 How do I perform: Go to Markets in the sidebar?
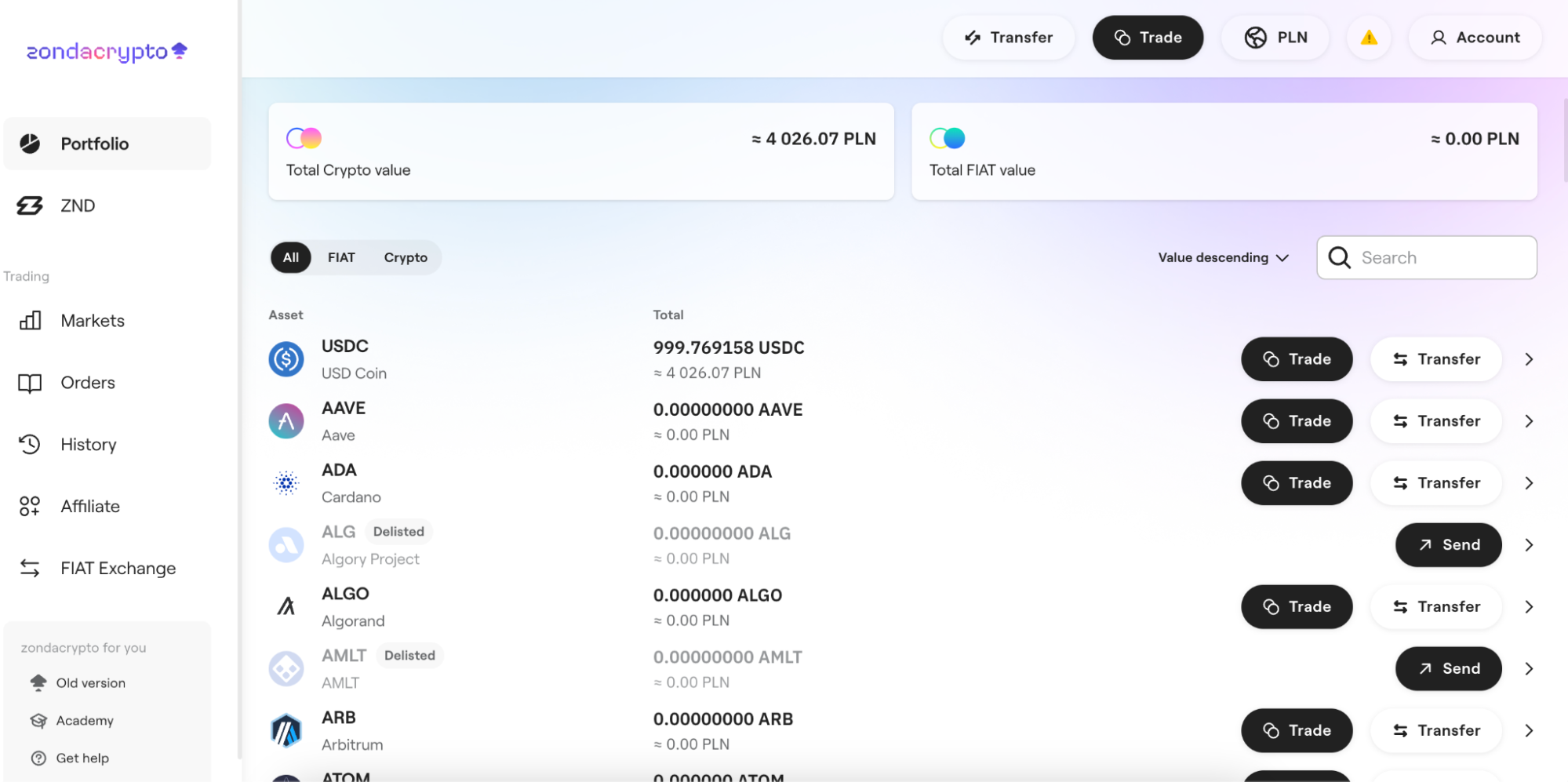[93, 321]
